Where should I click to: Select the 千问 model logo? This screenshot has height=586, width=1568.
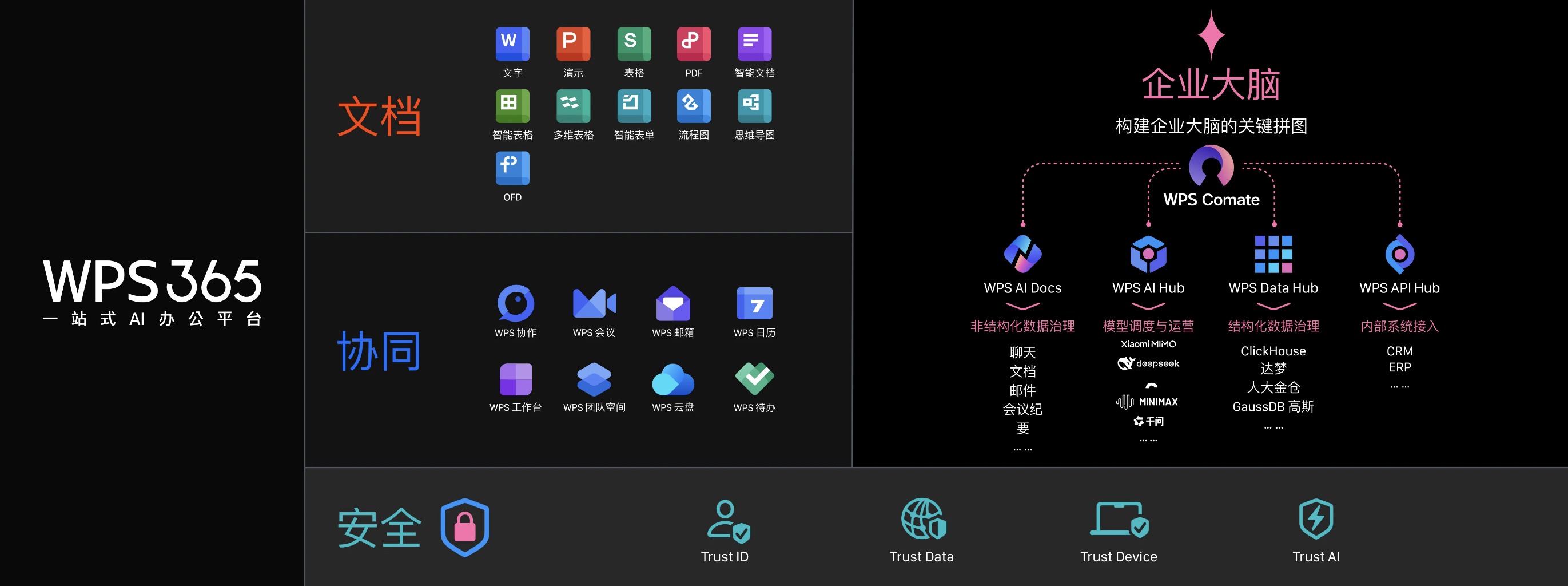pyautogui.click(x=1148, y=421)
